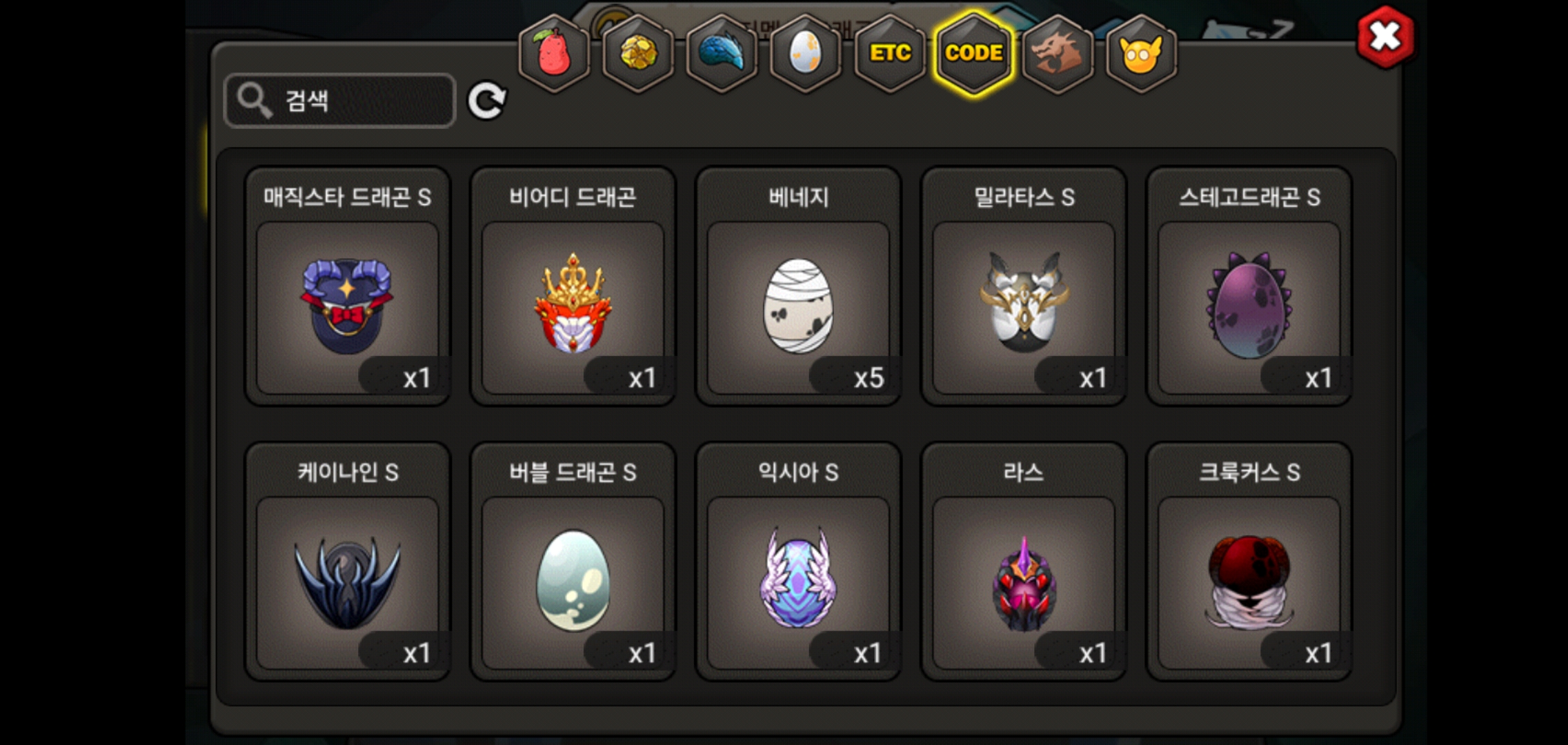This screenshot has width=1568, height=745.
Task: Refresh the search with the circular arrow
Action: 487,101
